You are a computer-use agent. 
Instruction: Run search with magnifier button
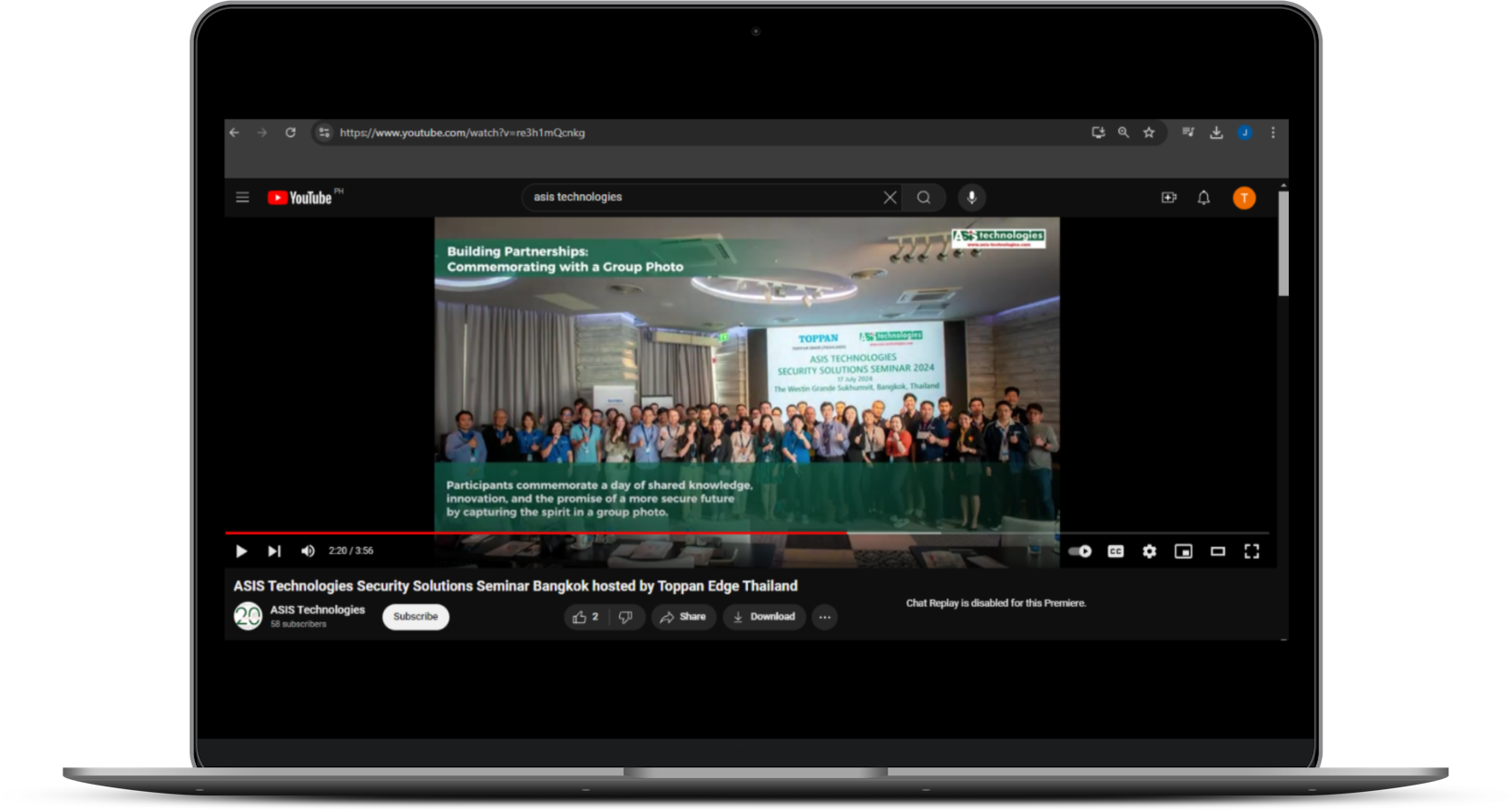[x=924, y=197]
